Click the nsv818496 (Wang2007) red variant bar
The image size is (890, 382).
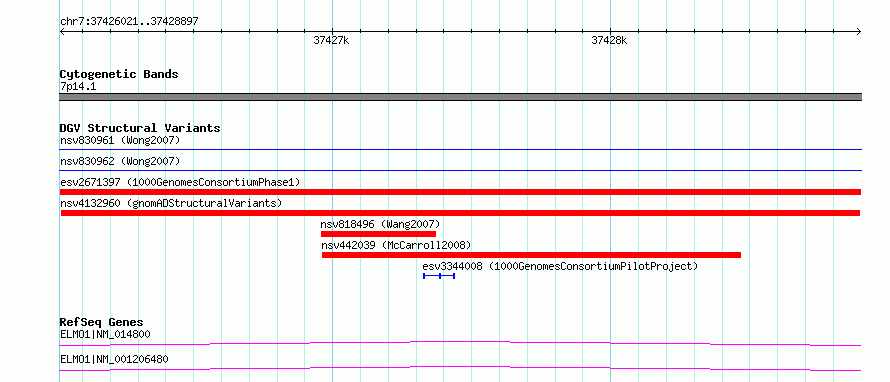[378, 234]
